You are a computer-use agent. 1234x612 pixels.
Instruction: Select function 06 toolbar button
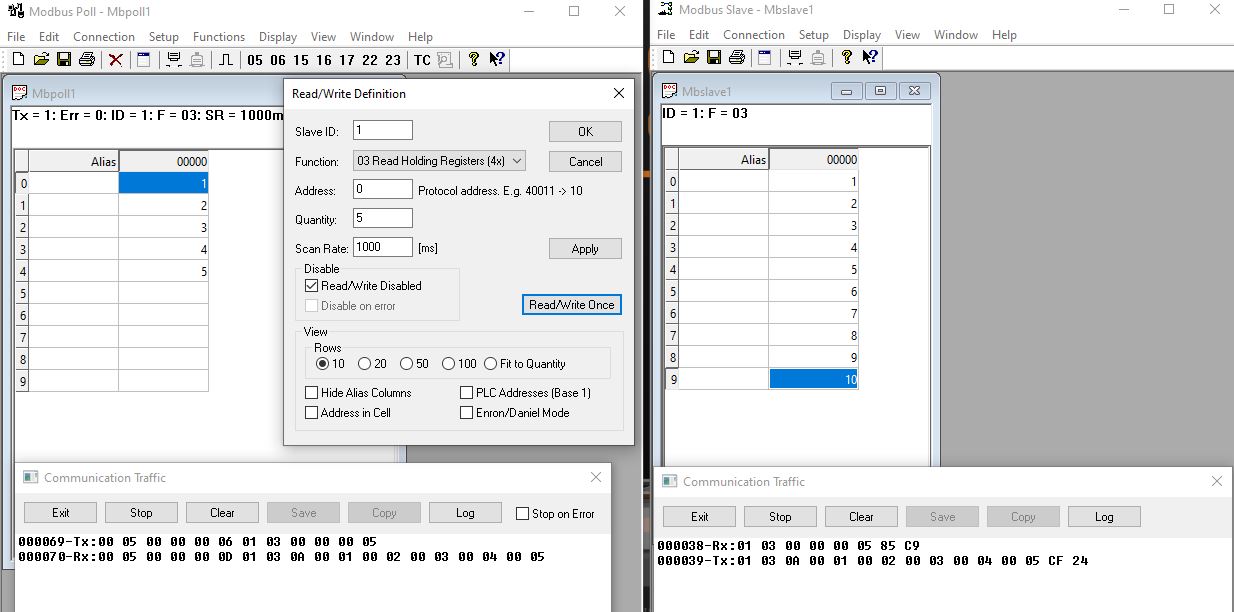click(278, 60)
